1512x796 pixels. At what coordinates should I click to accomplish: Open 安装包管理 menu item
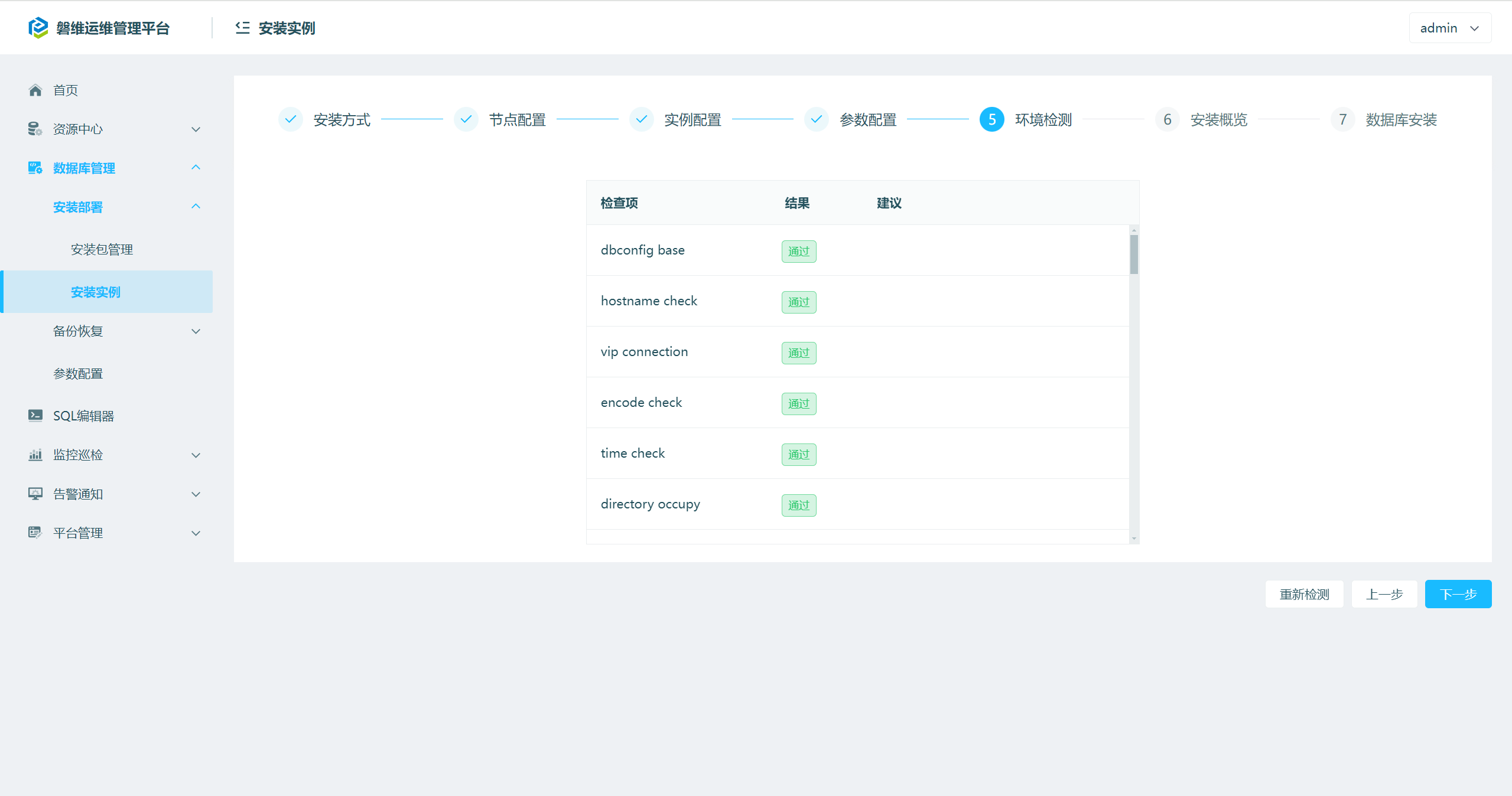point(102,250)
